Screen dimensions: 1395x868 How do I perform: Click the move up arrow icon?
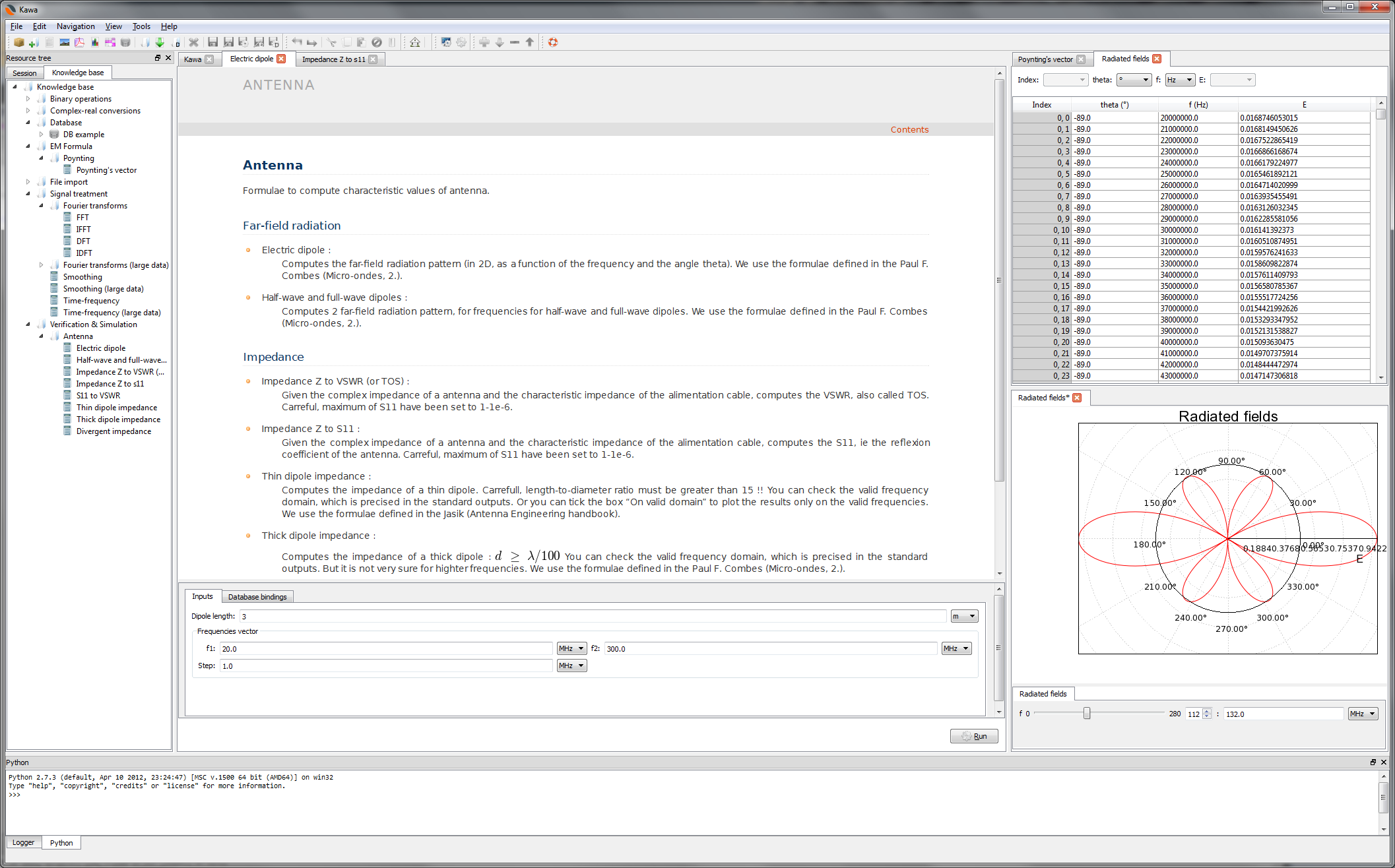pos(530,42)
